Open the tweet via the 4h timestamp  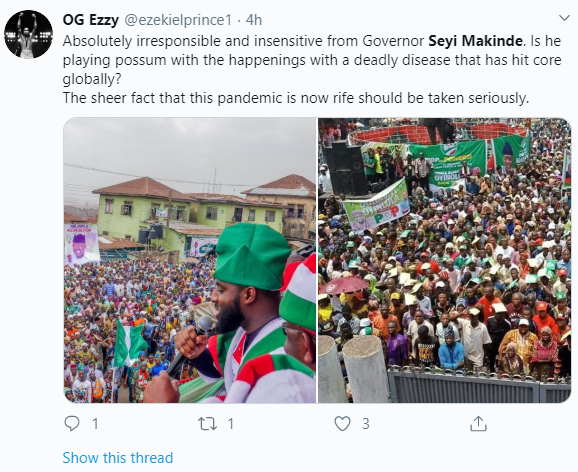coord(254,20)
